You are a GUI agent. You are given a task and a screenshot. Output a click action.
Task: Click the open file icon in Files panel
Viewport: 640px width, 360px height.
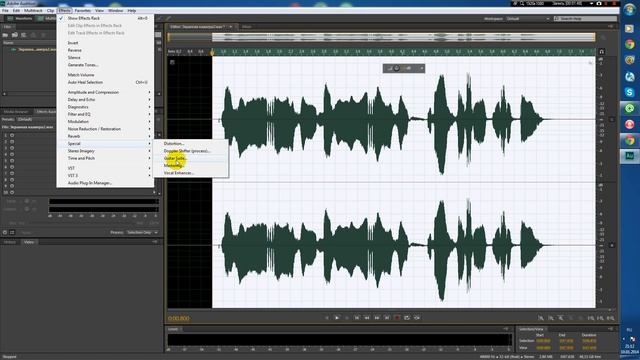pyautogui.click(x=6, y=35)
